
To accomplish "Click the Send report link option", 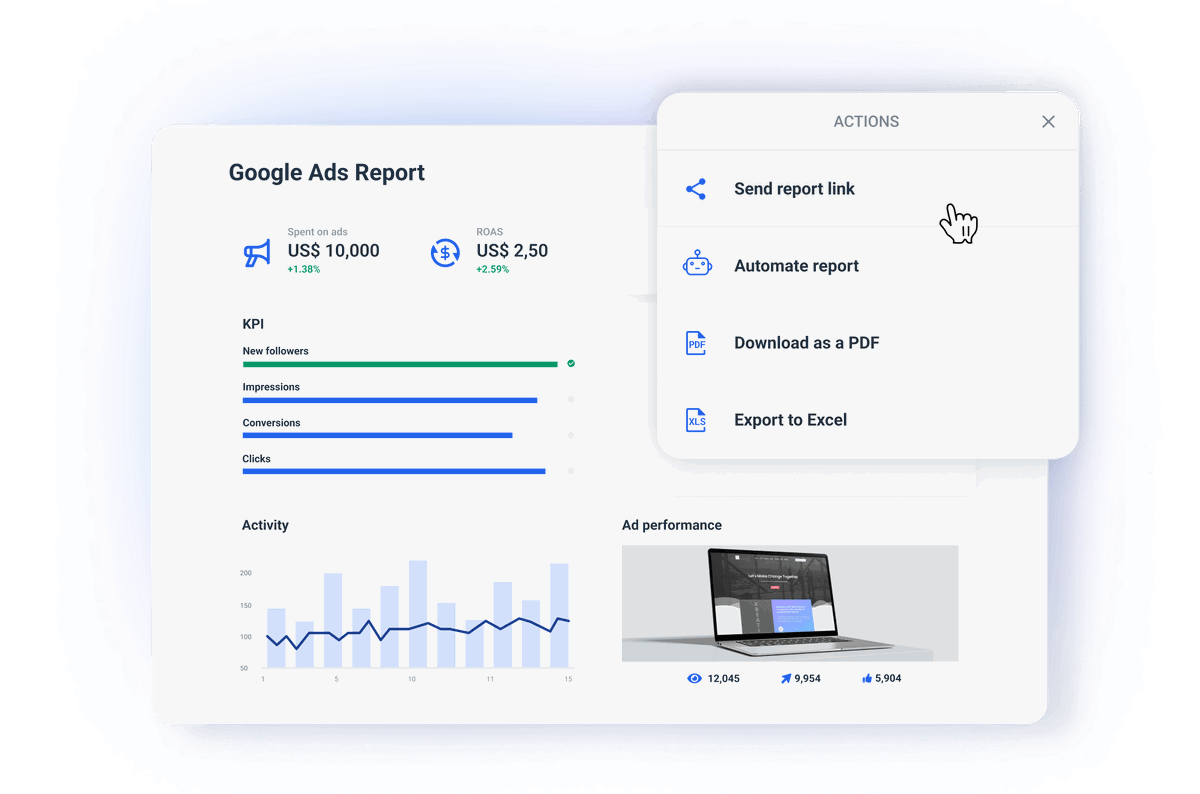I will (x=794, y=188).
